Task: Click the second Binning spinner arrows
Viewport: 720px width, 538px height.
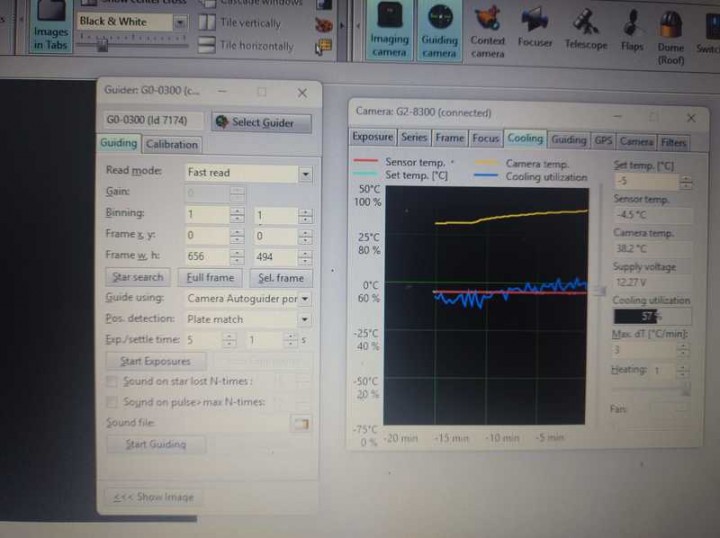Action: [x=305, y=216]
